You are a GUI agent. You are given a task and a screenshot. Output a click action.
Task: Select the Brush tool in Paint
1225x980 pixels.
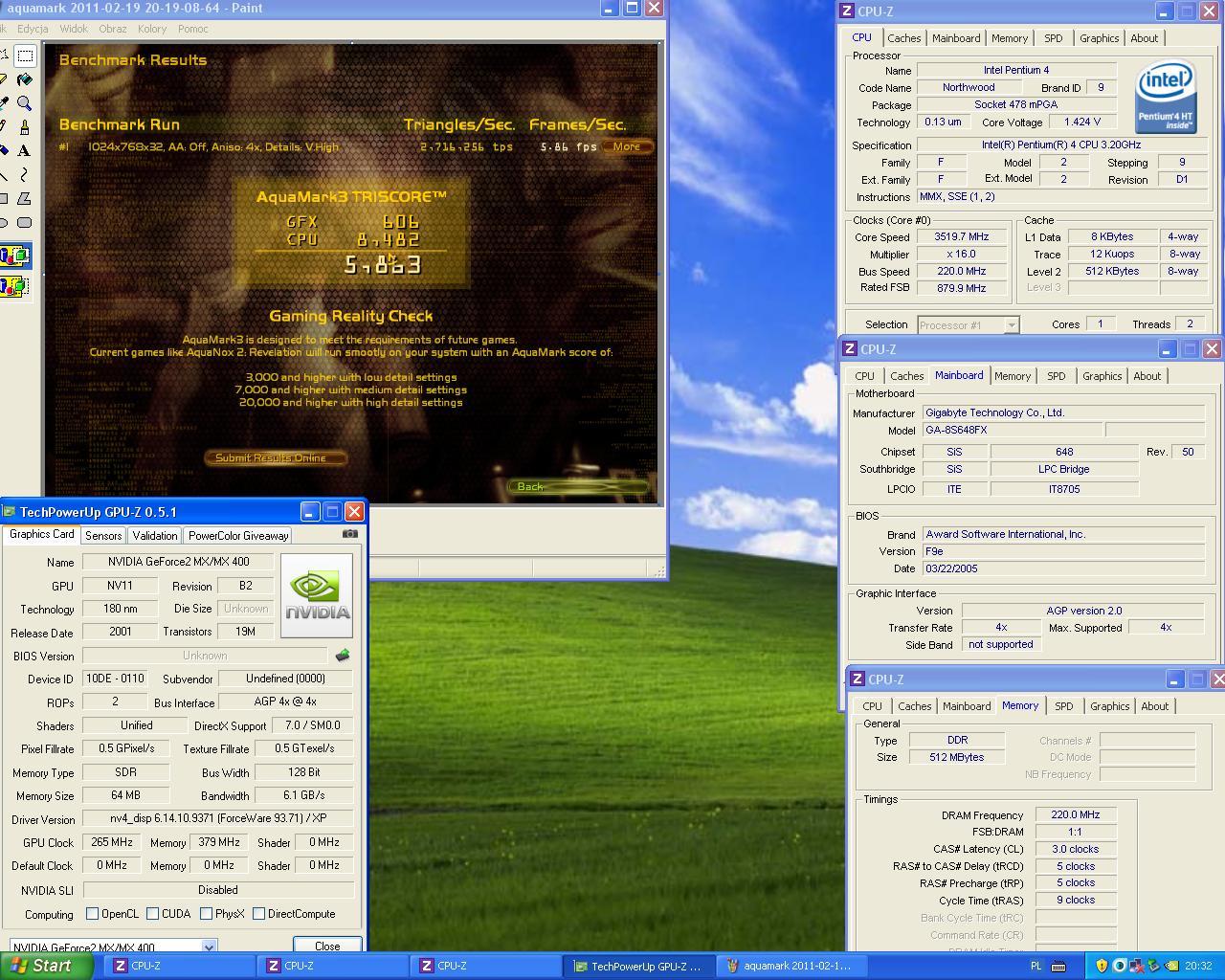25,126
